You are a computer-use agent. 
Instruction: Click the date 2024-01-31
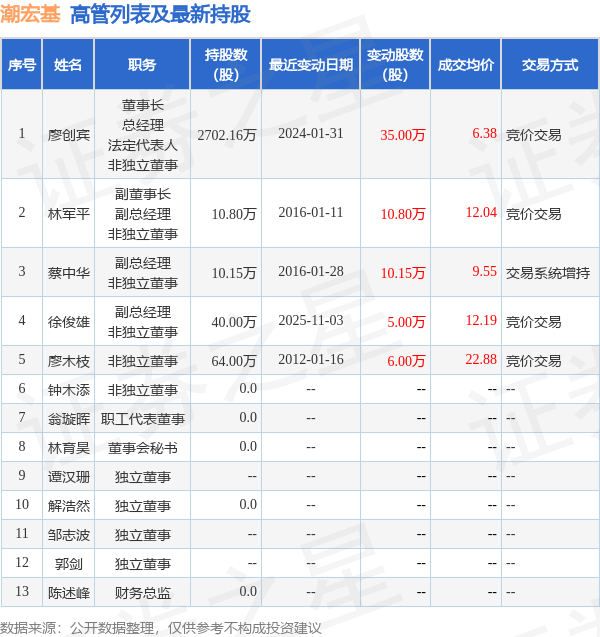pos(311,134)
